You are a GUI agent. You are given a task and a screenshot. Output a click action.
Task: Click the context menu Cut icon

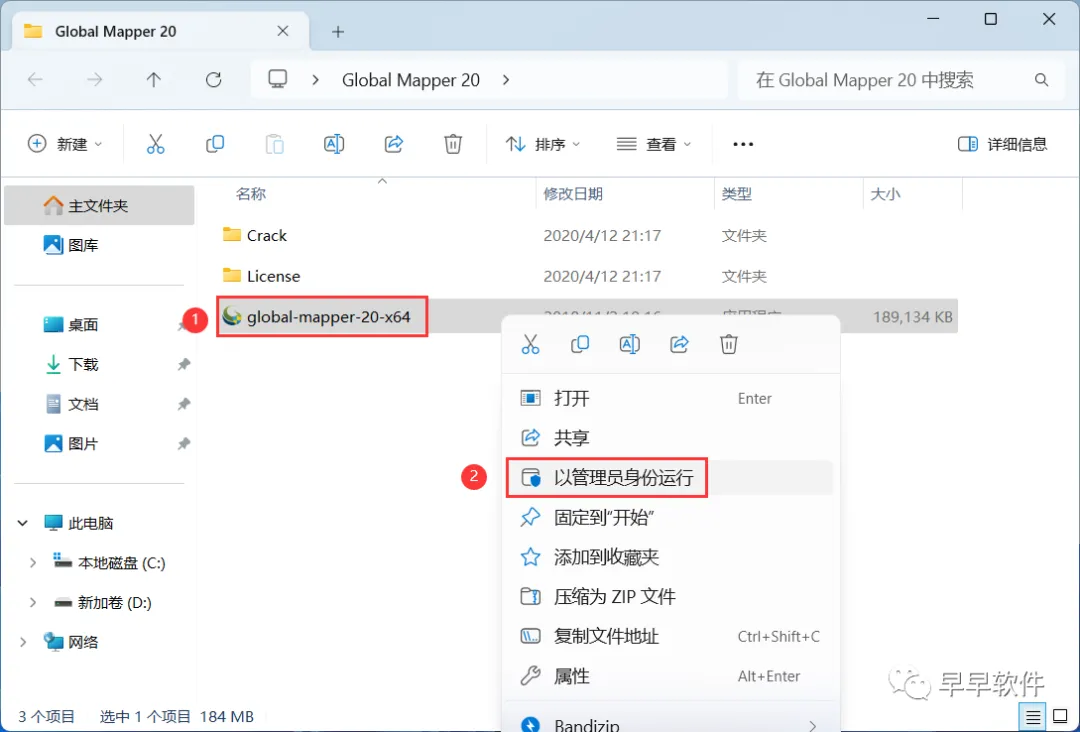(x=530, y=344)
